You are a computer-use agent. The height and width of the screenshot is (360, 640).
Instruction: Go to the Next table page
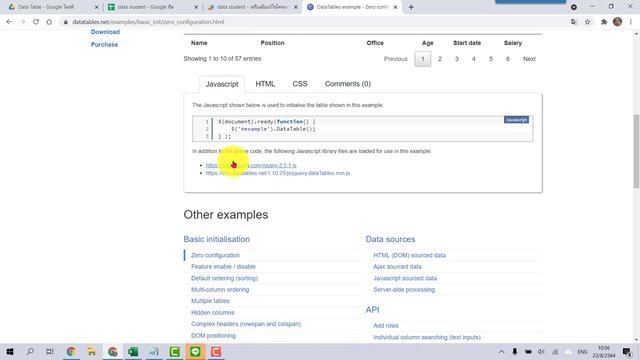tap(529, 59)
